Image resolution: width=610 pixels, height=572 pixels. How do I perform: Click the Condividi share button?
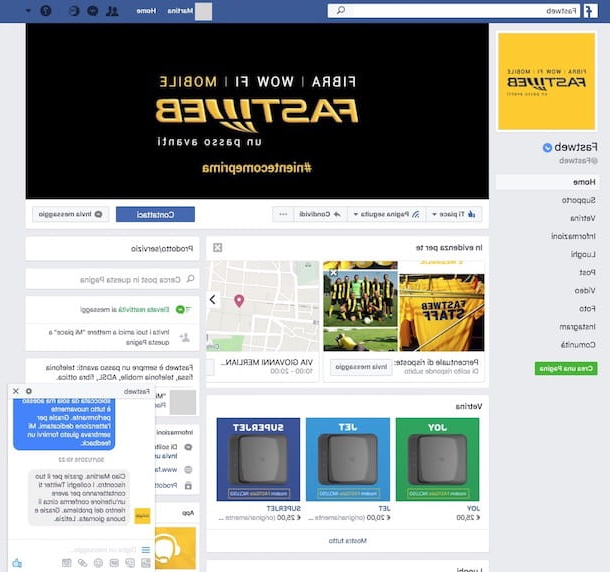[x=319, y=214]
